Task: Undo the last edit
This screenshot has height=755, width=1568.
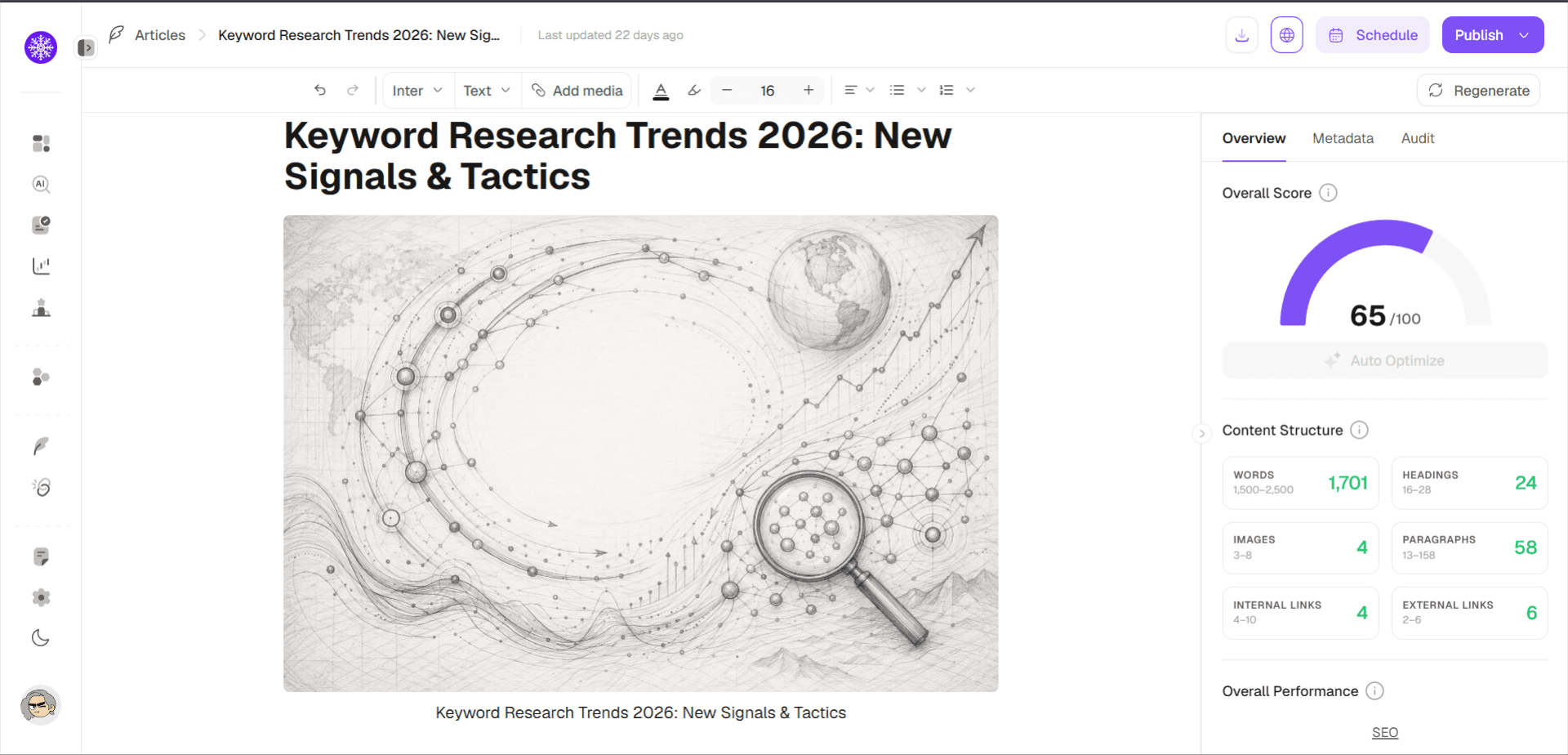Action: tap(320, 90)
